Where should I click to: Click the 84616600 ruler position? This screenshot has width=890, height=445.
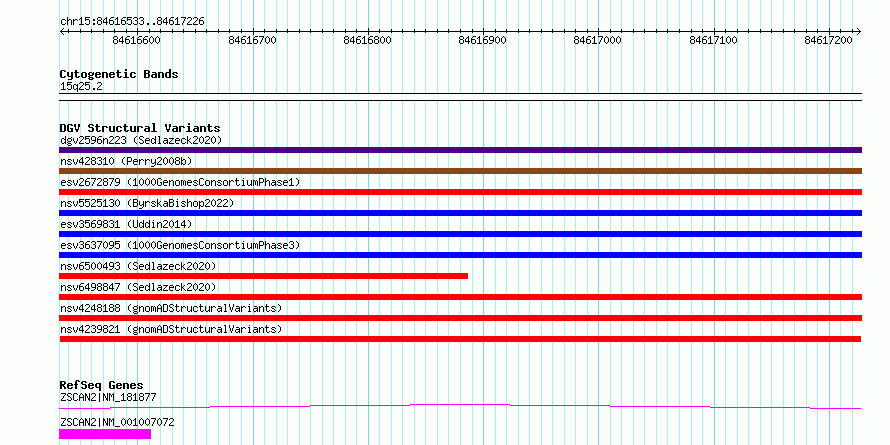click(137, 40)
